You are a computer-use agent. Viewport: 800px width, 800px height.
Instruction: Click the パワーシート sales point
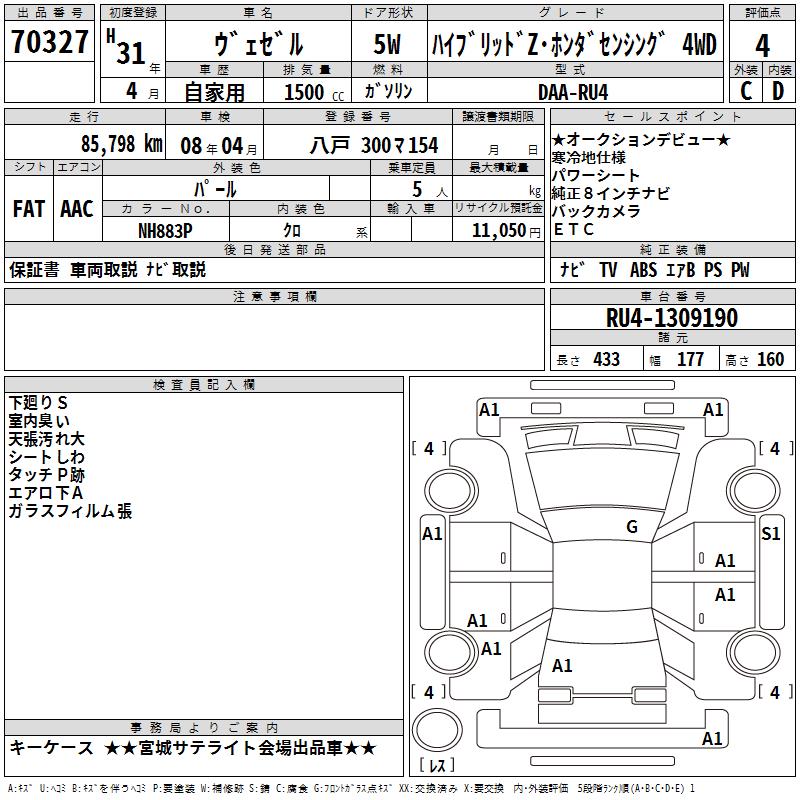(x=595, y=176)
